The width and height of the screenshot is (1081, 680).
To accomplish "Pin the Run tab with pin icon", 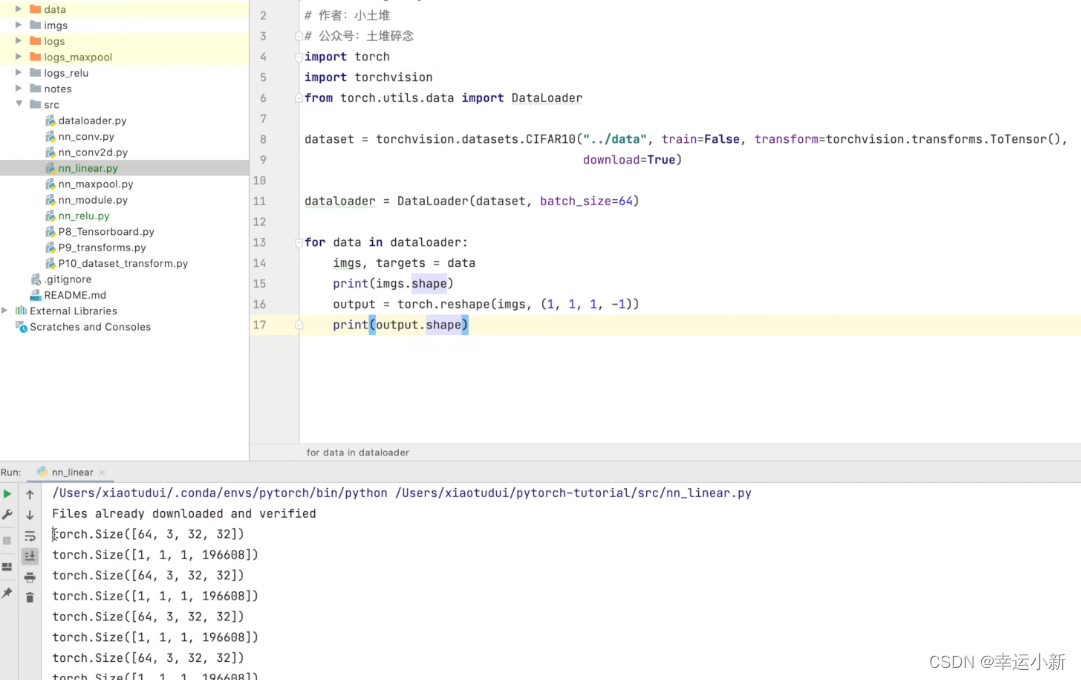I will click(x=7, y=593).
